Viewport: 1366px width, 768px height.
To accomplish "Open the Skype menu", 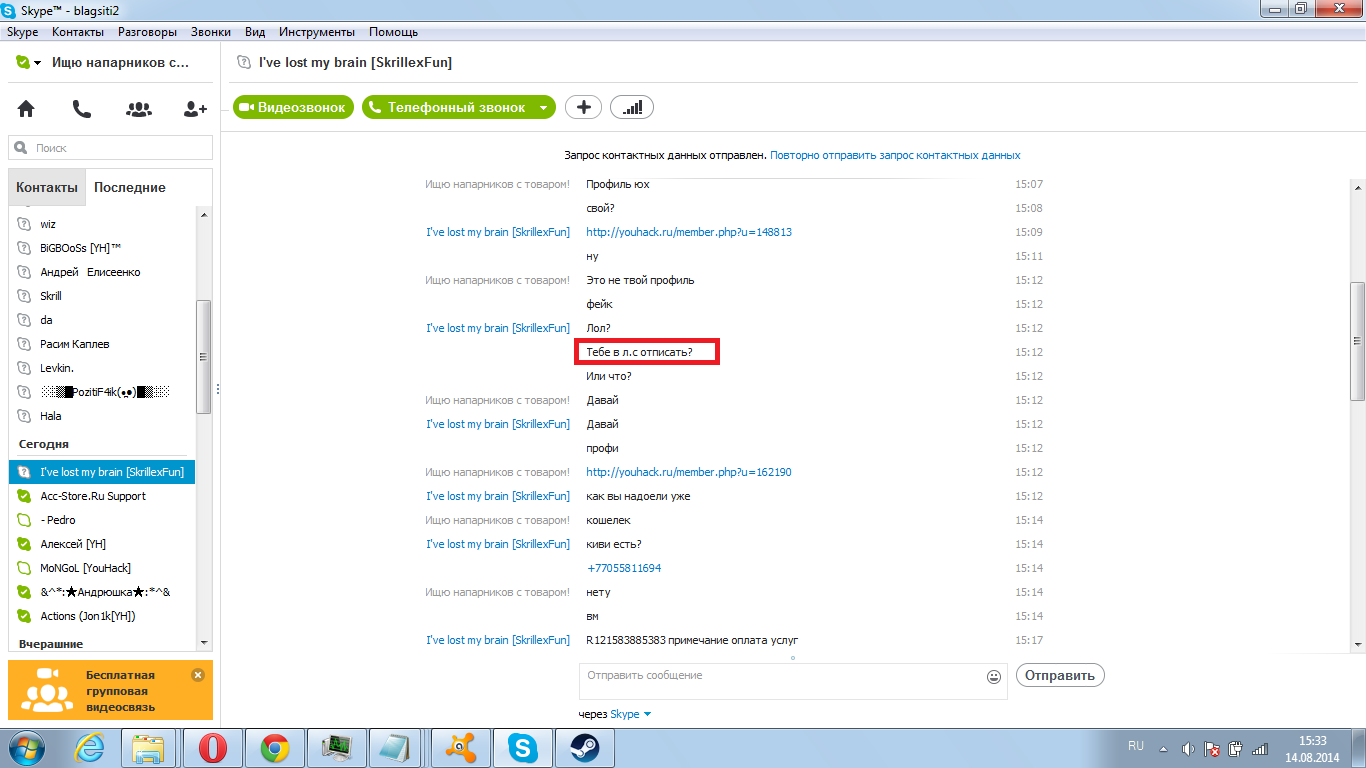I will tap(22, 32).
